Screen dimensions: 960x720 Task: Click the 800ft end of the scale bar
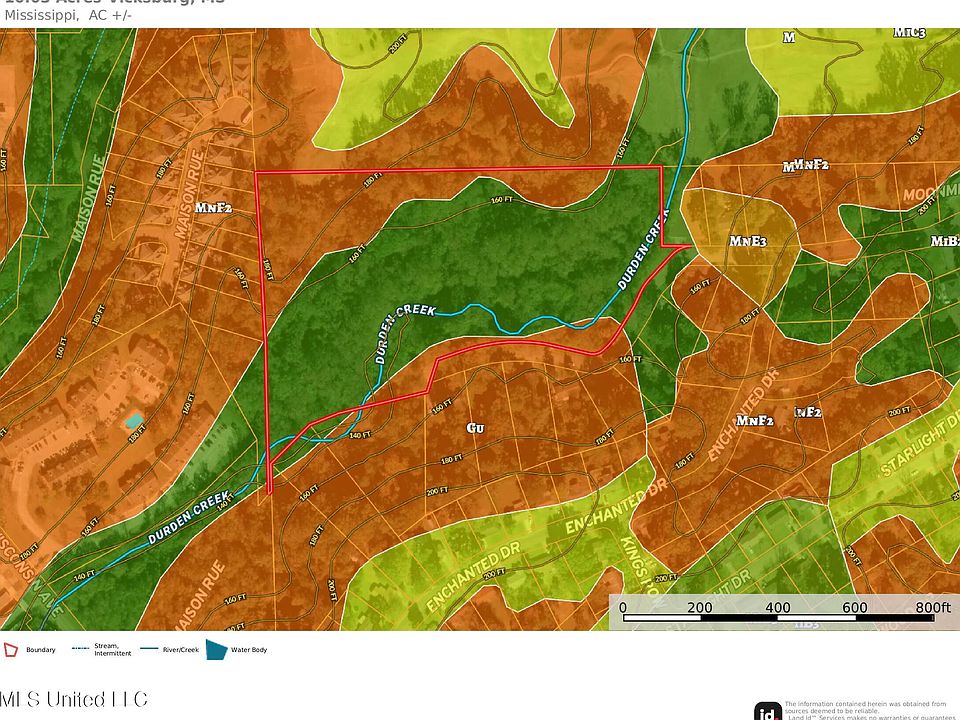click(x=931, y=608)
